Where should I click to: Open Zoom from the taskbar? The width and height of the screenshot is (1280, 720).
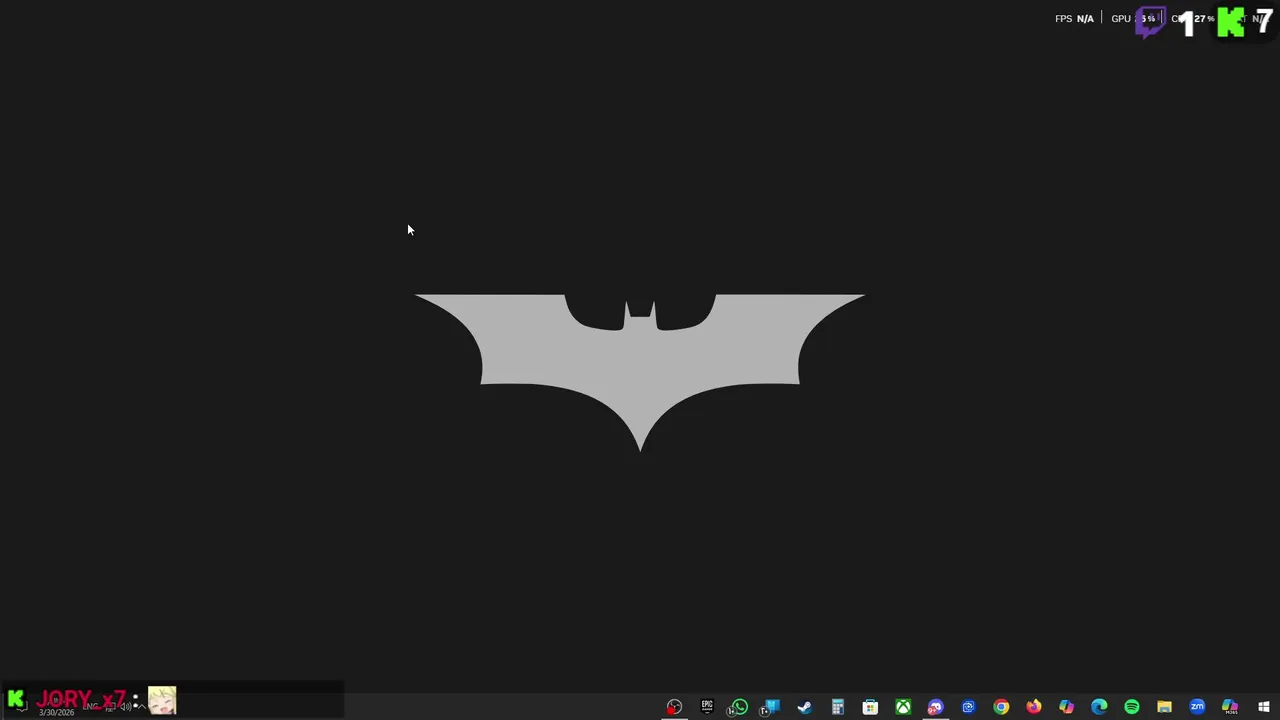point(1197,707)
